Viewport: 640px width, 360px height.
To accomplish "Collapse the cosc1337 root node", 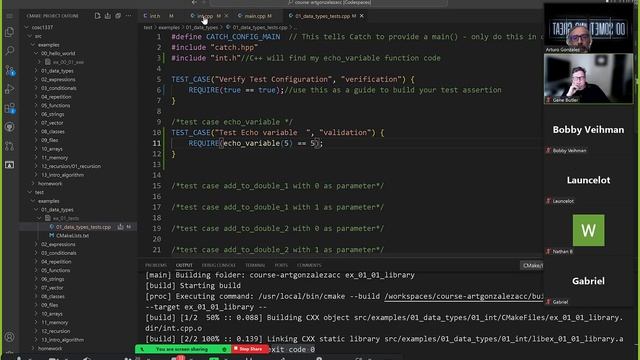I will pyautogui.click(x=27, y=27).
